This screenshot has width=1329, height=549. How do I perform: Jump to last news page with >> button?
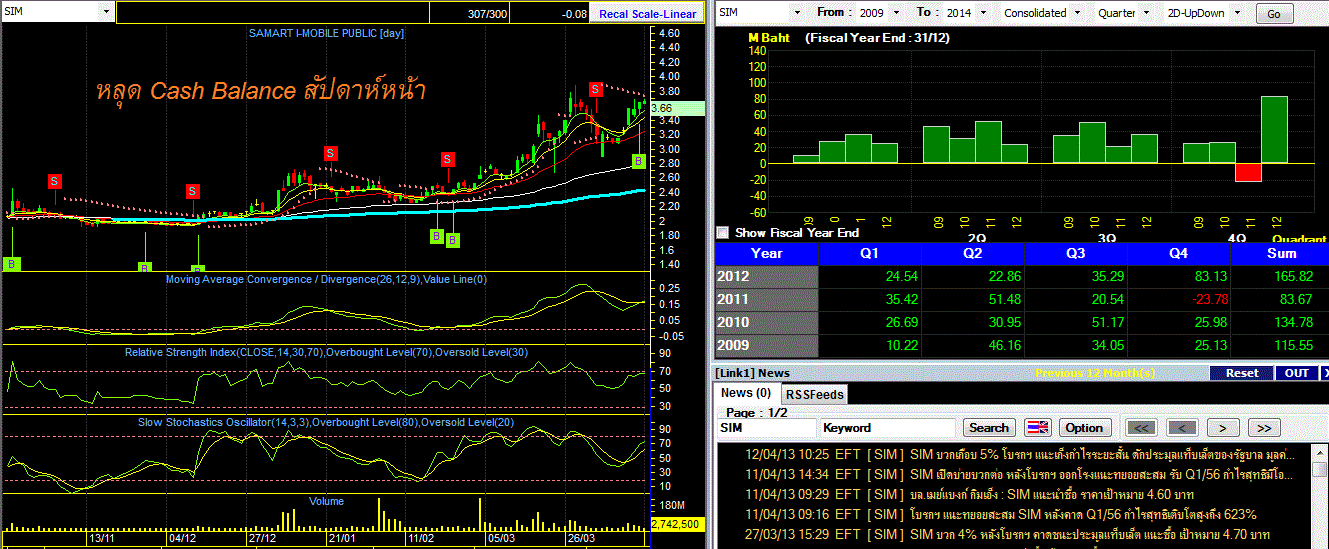click(x=1264, y=428)
